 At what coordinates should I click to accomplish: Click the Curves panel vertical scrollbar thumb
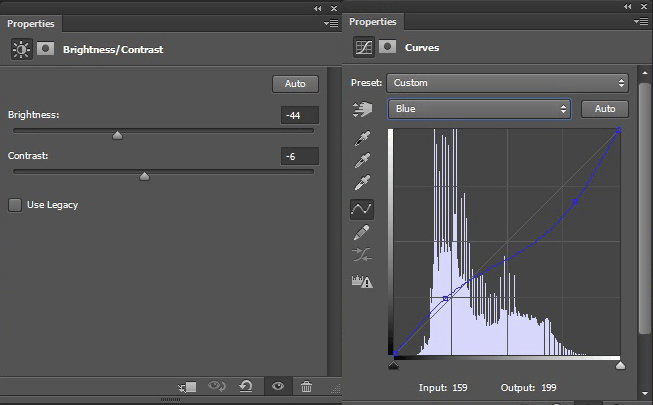(645, 208)
